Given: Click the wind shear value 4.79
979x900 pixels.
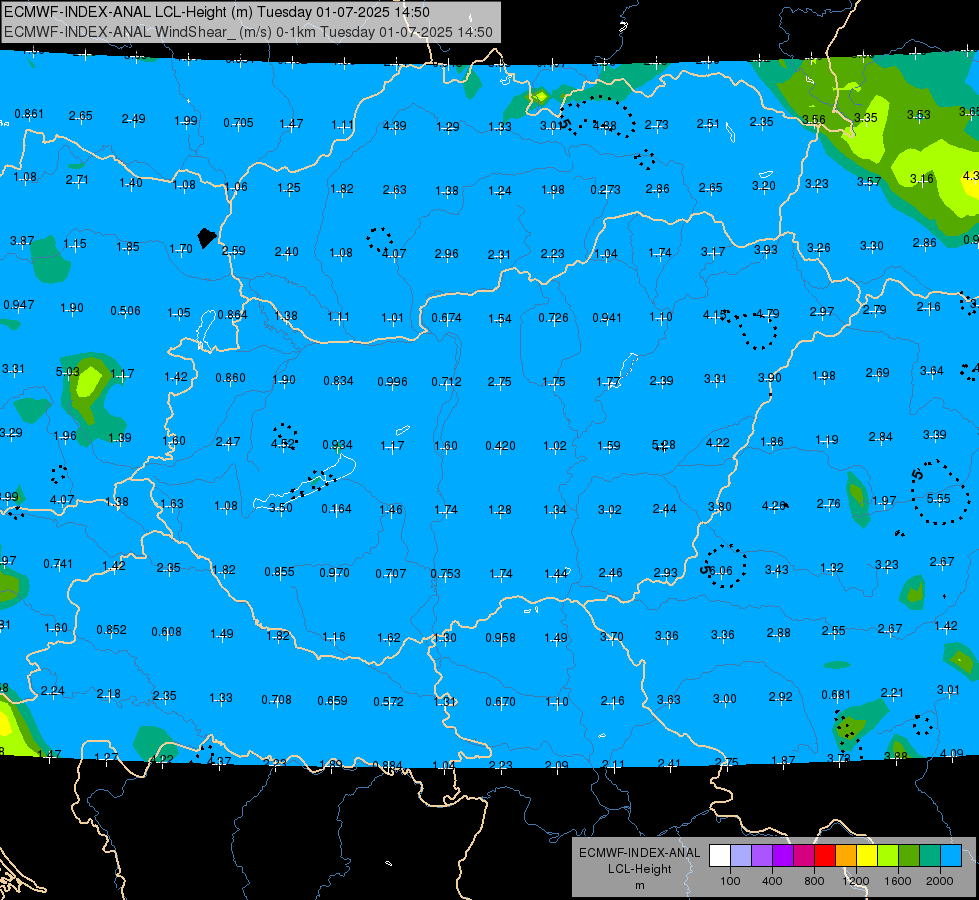Looking at the screenshot, I should coord(767,314).
